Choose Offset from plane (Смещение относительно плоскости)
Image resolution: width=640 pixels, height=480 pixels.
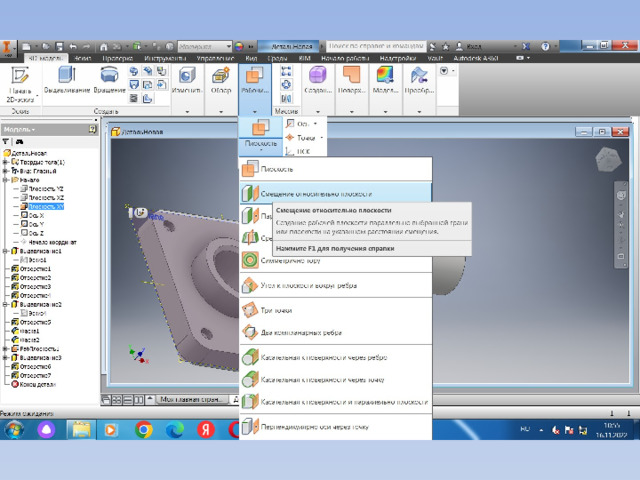tap(336, 194)
